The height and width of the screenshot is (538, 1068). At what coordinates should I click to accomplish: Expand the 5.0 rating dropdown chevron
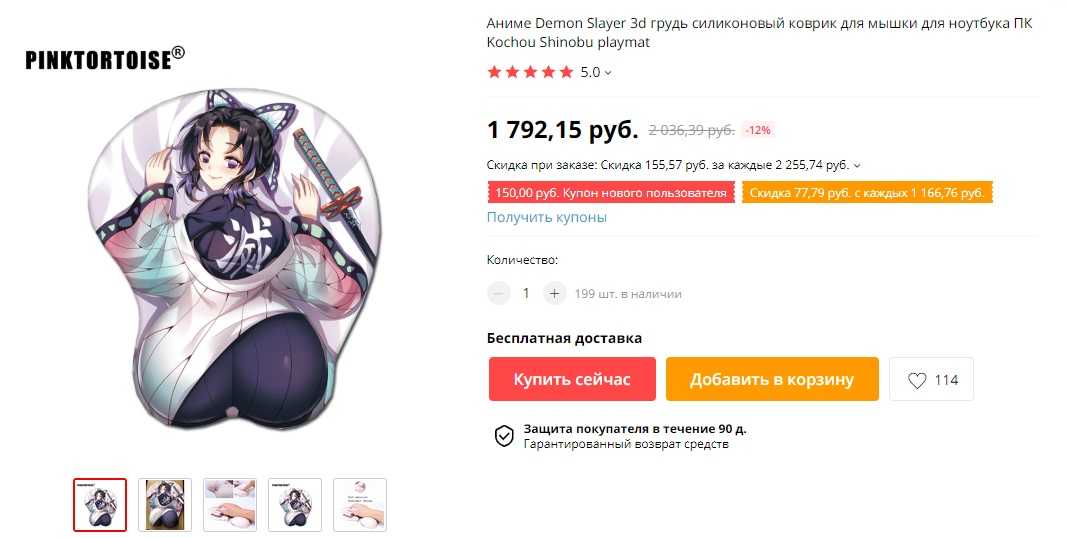pyautogui.click(x=608, y=73)
